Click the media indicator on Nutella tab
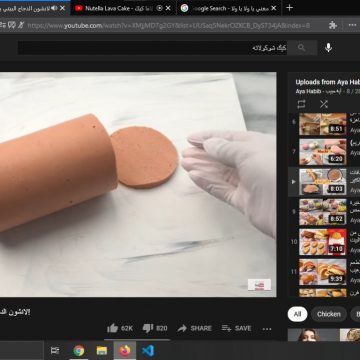This screenshot has height=360, width=360. [x=160, y=8]
